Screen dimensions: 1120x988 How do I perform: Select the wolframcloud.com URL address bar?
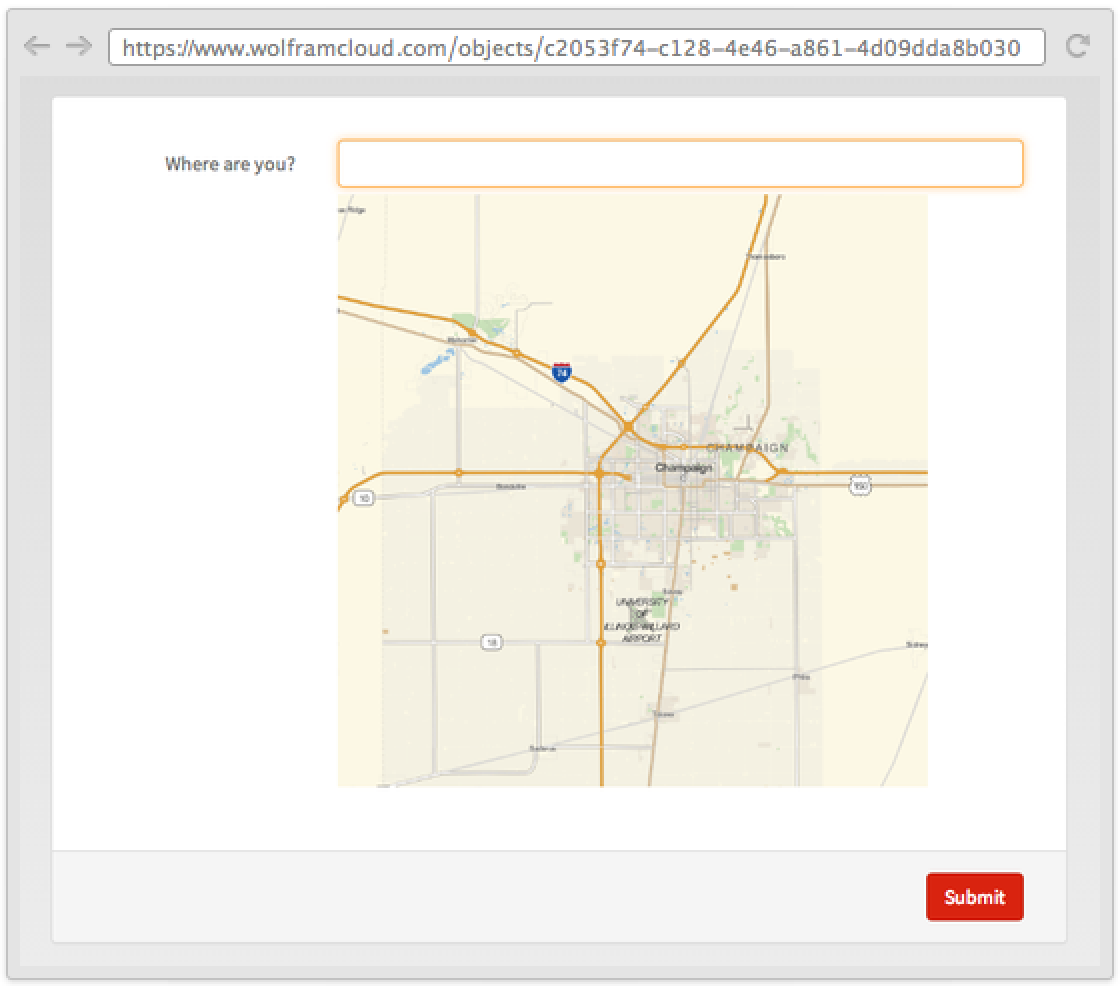576,47
